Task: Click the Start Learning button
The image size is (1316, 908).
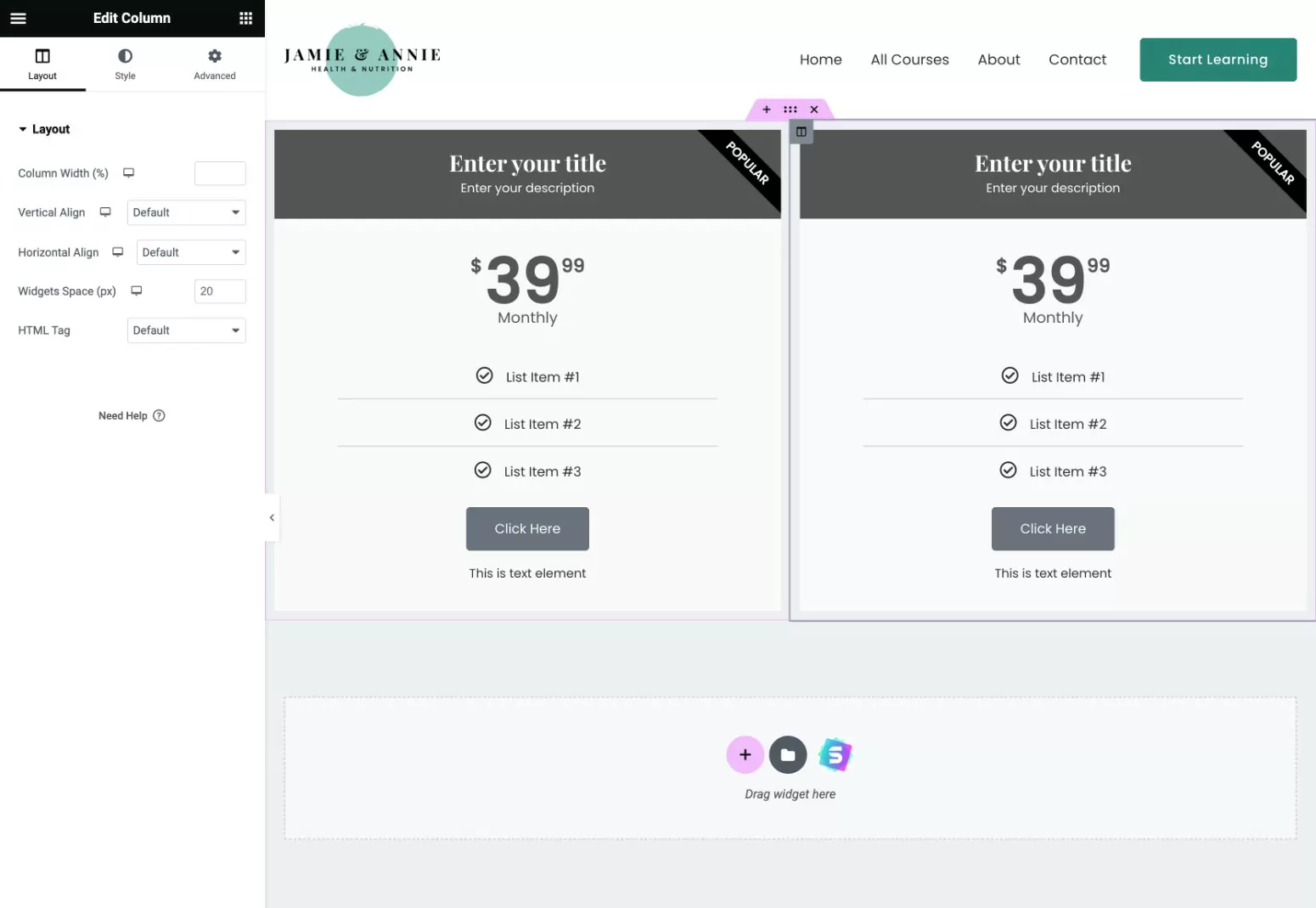Action: (1218, 59)
